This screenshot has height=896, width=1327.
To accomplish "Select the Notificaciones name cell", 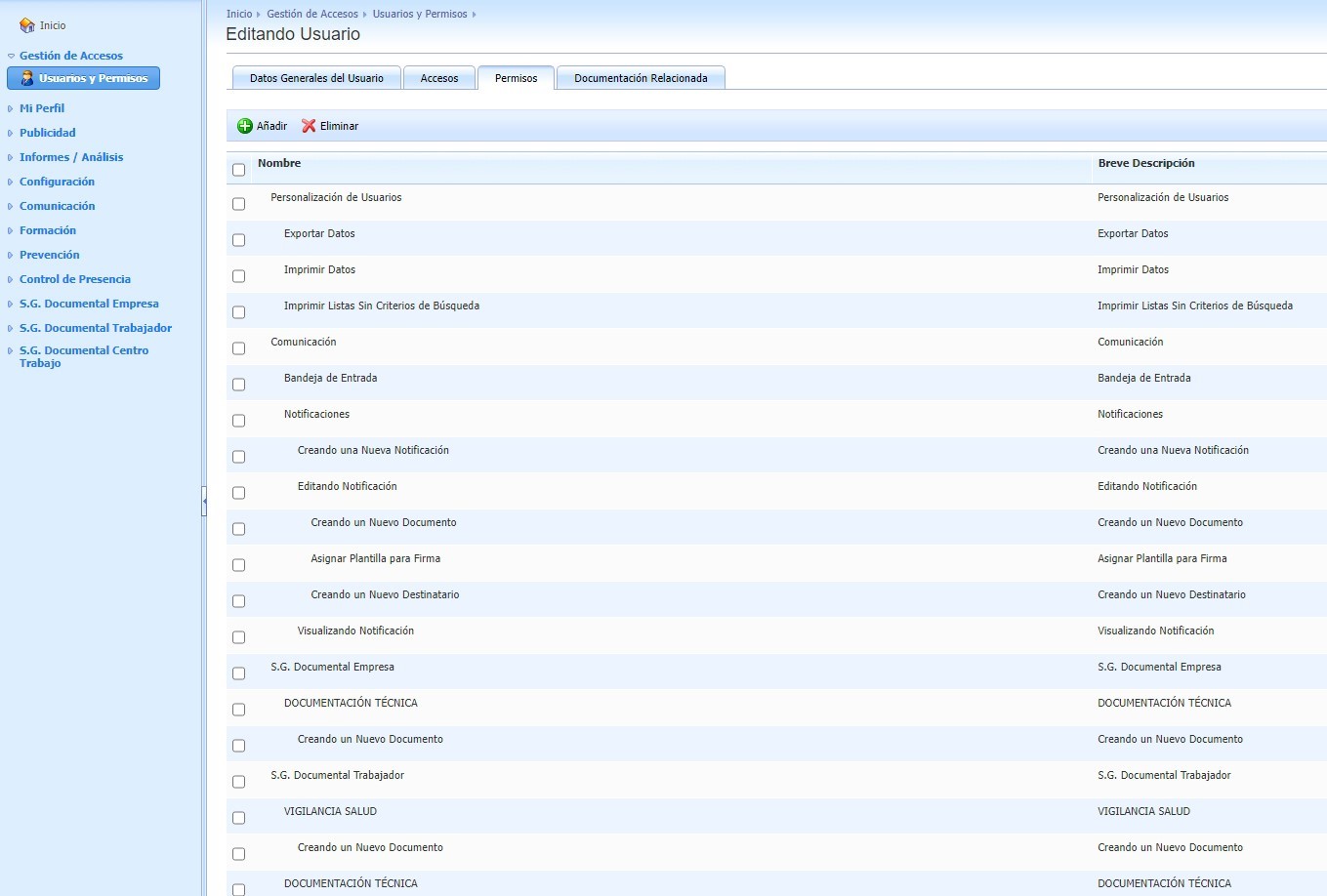I will pos(316,414).
